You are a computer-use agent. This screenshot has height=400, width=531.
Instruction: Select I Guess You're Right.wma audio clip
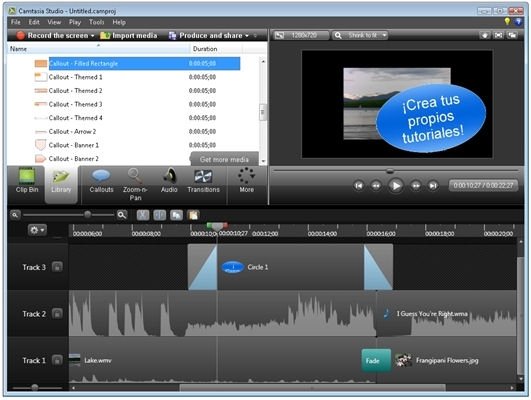(x=446, y=314)
